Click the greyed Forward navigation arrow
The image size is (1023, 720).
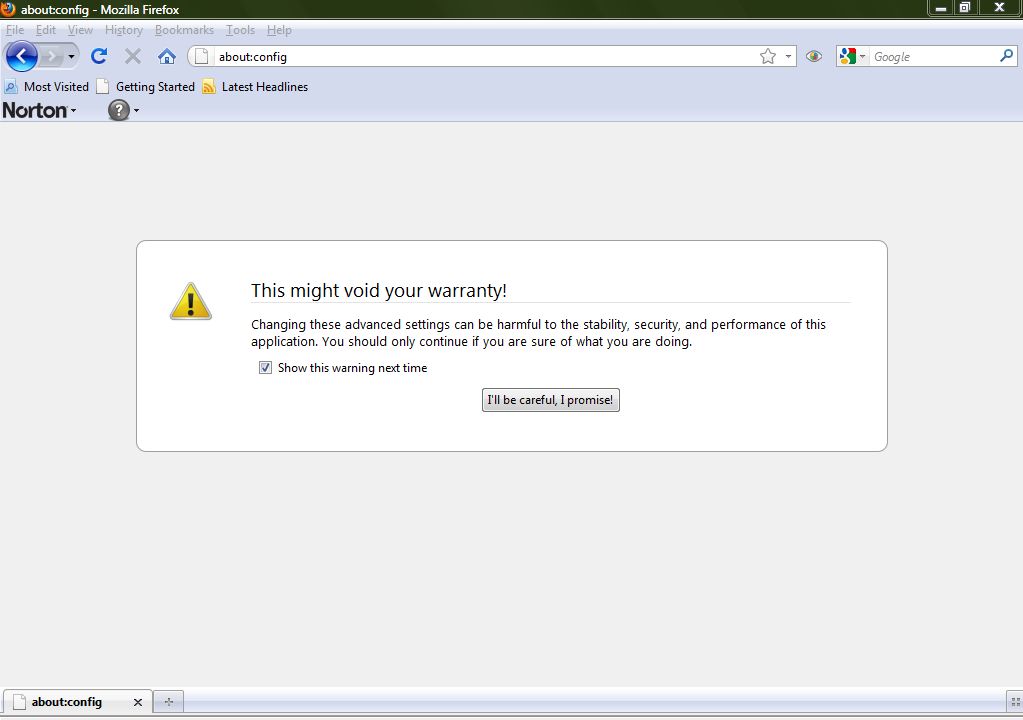51,57
